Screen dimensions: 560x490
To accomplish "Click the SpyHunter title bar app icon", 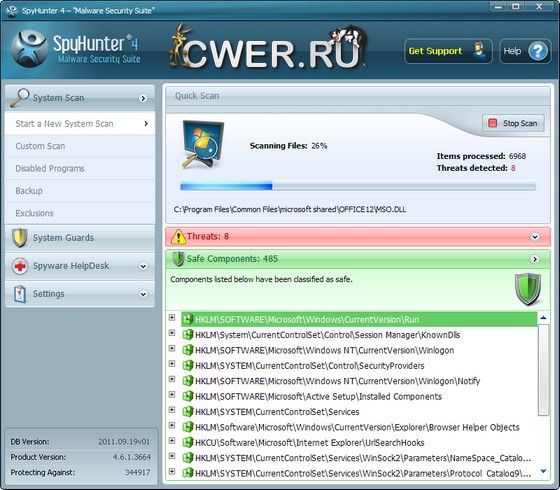I will click(x=12, y=11).
